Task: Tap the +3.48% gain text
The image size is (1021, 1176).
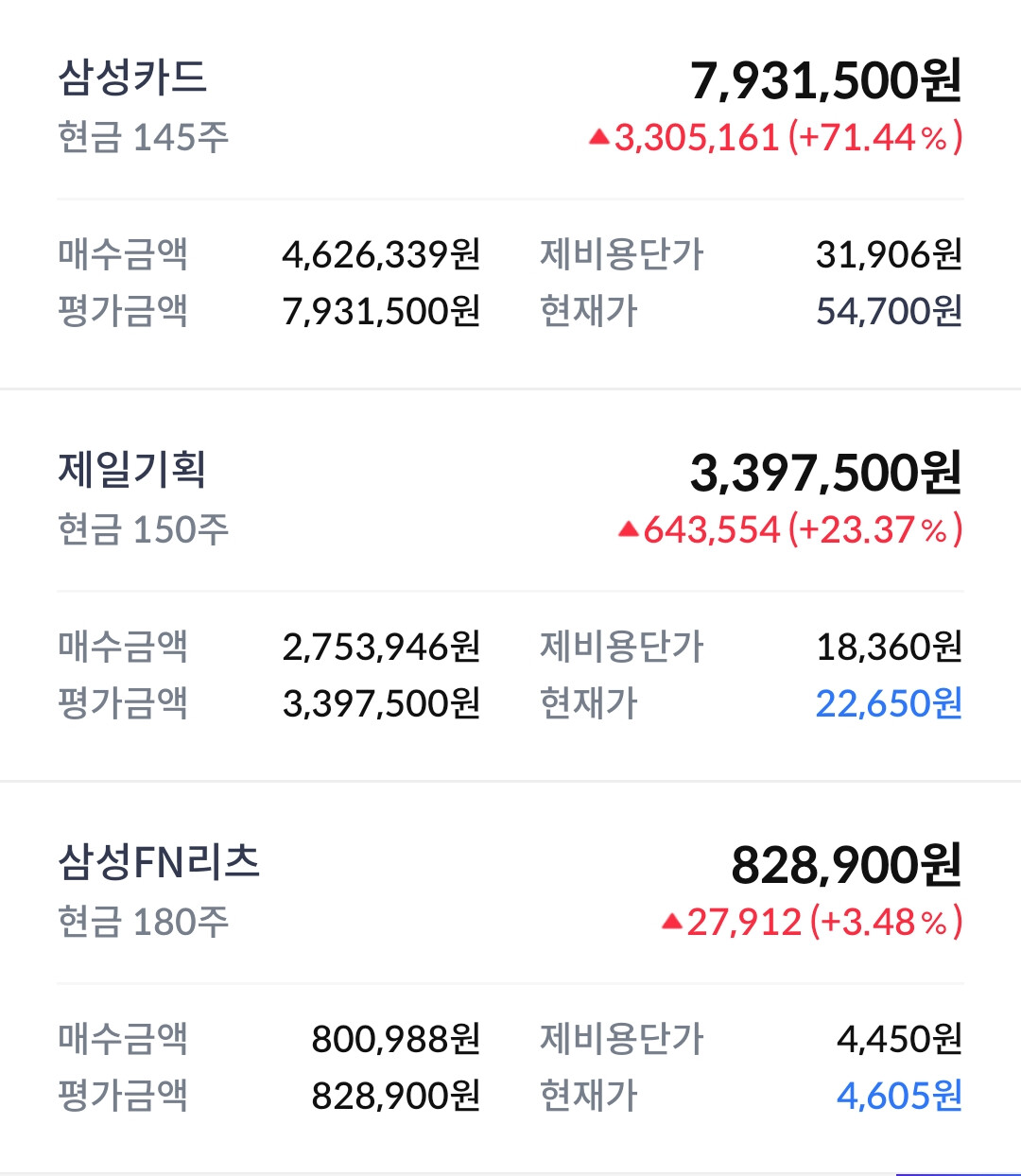Action: point(886,922)
